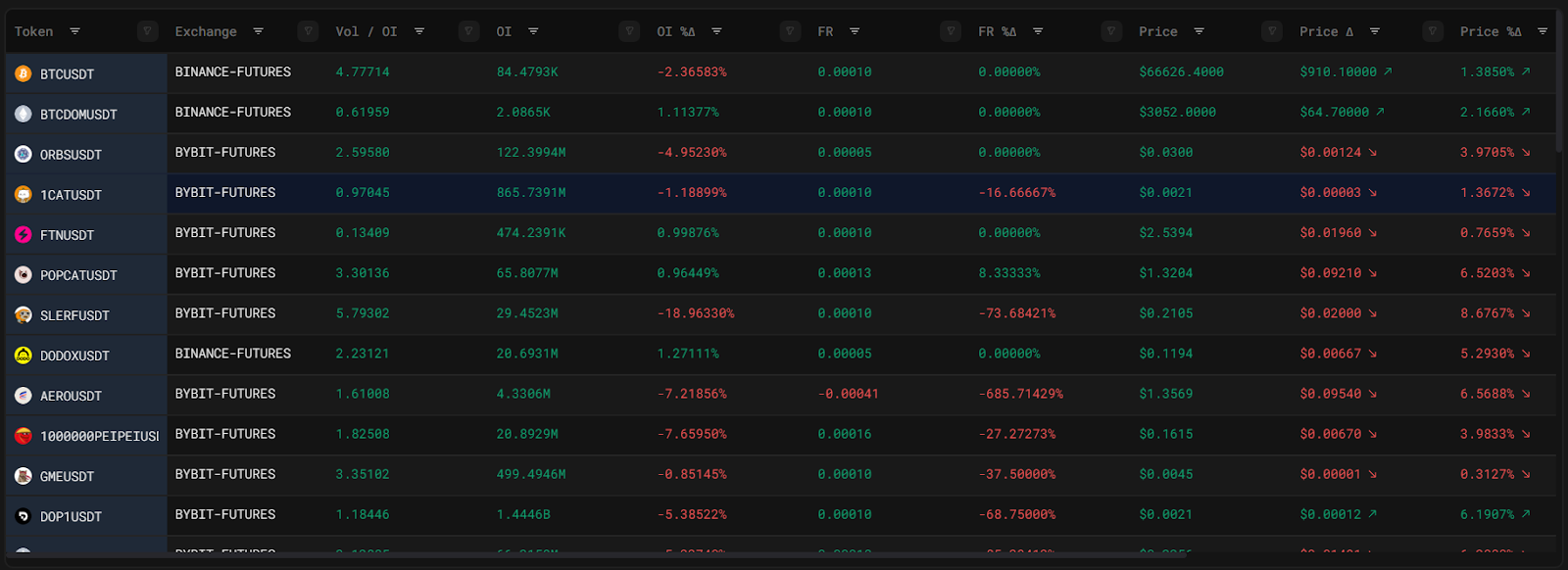
Task: Open the FR column filter dropdown
Action: (x=951, y=31)
